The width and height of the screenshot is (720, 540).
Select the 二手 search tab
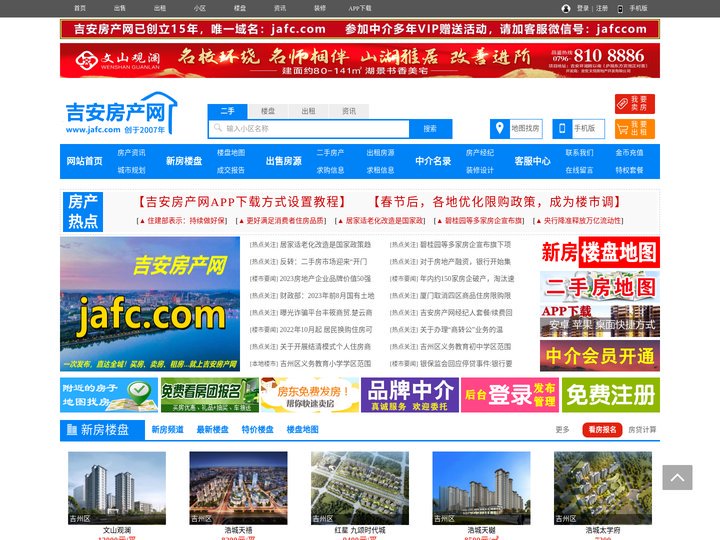[x=227, y=111]
